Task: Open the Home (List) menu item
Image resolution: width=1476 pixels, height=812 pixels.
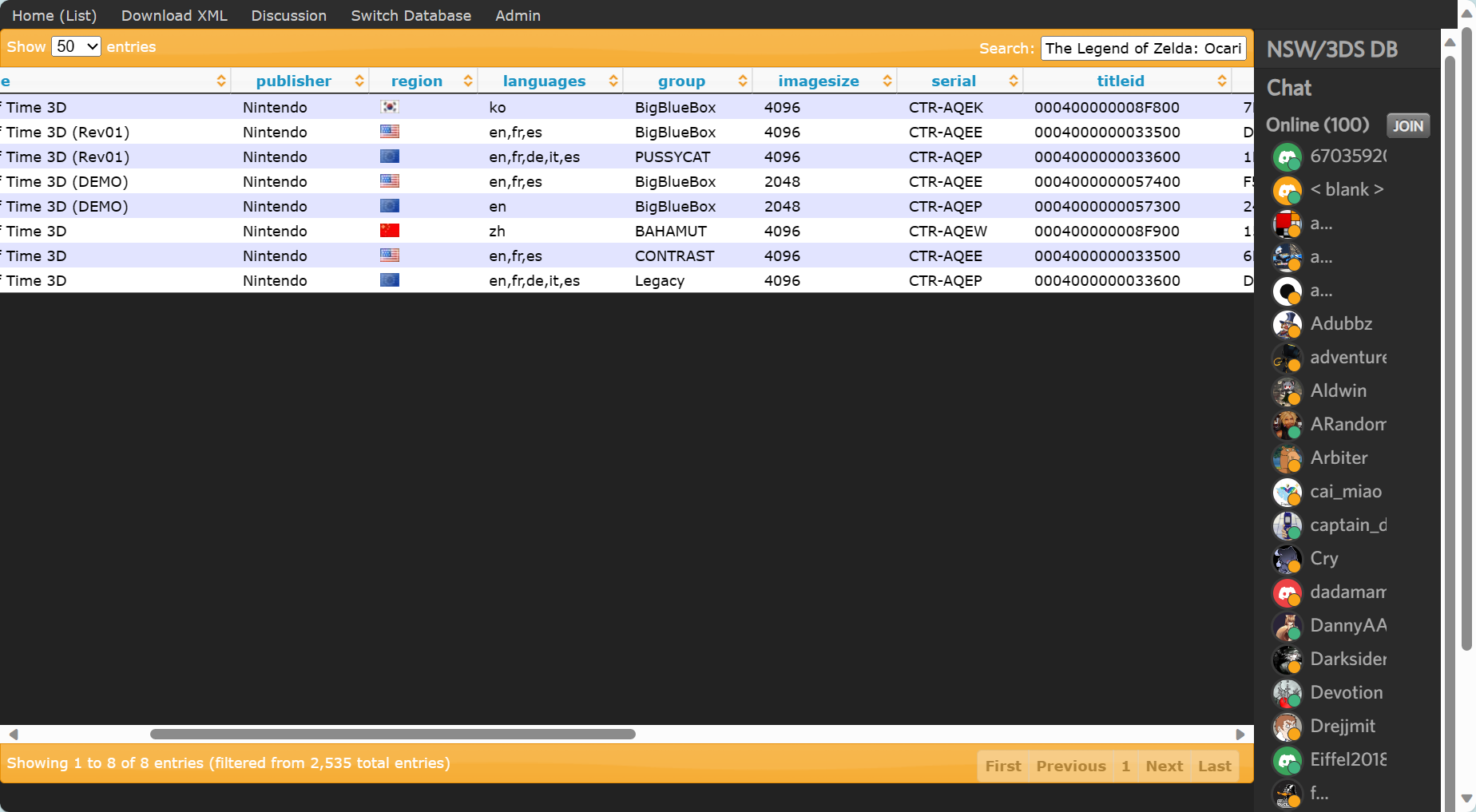Action: (x=54, y=15)
